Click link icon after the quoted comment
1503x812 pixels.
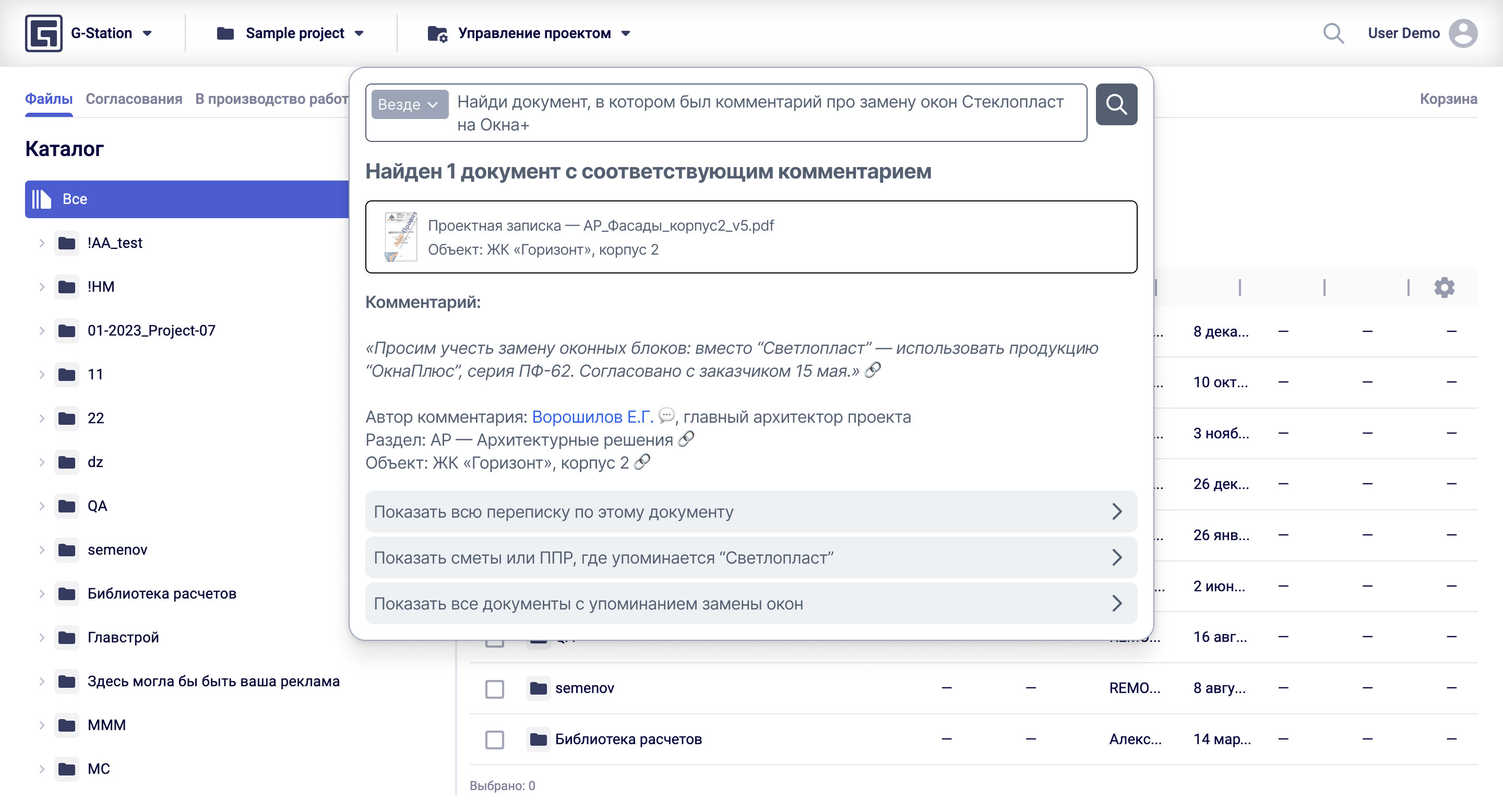click(872, 370)
